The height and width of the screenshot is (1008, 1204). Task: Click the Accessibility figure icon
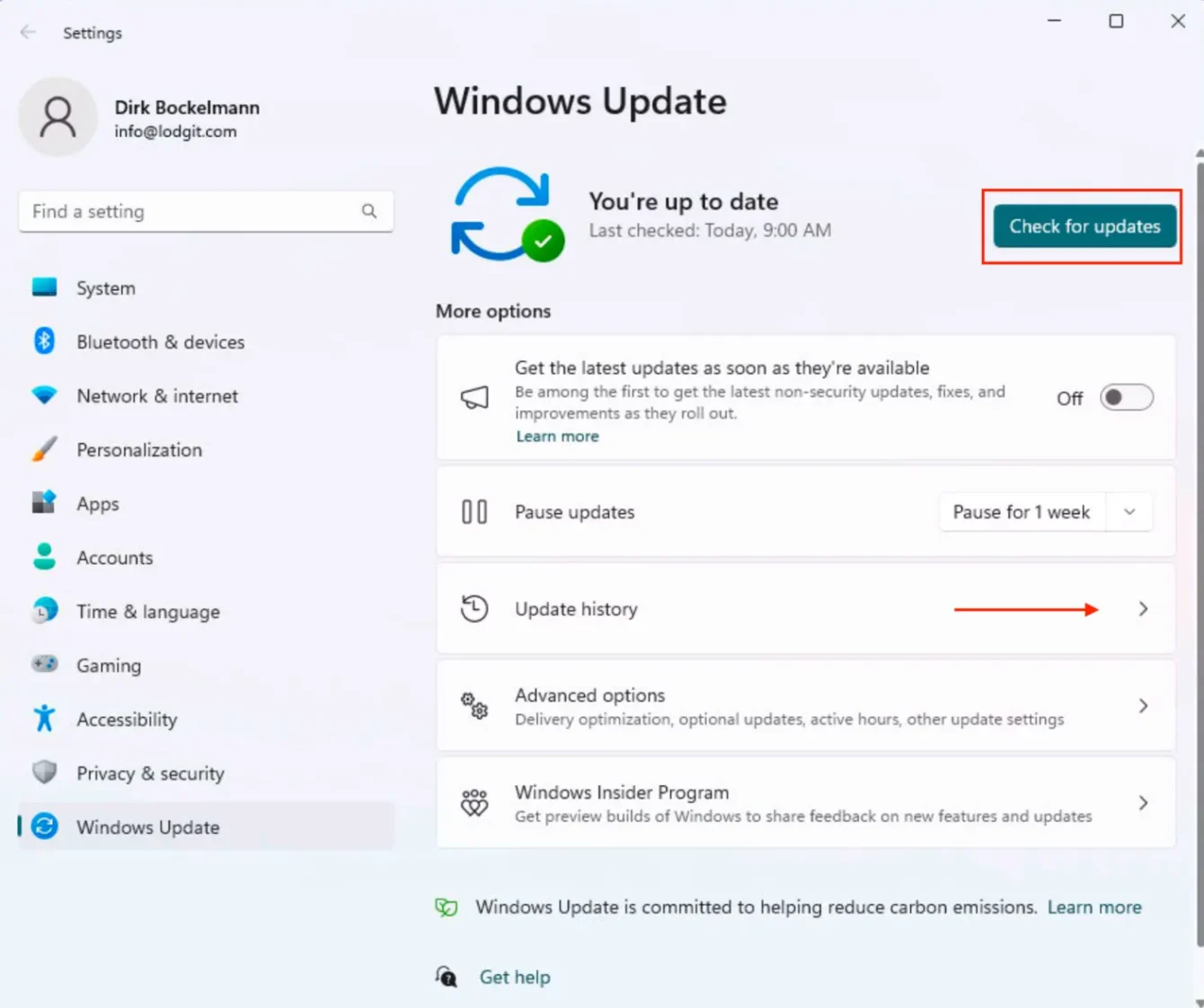tap(44, 719)
